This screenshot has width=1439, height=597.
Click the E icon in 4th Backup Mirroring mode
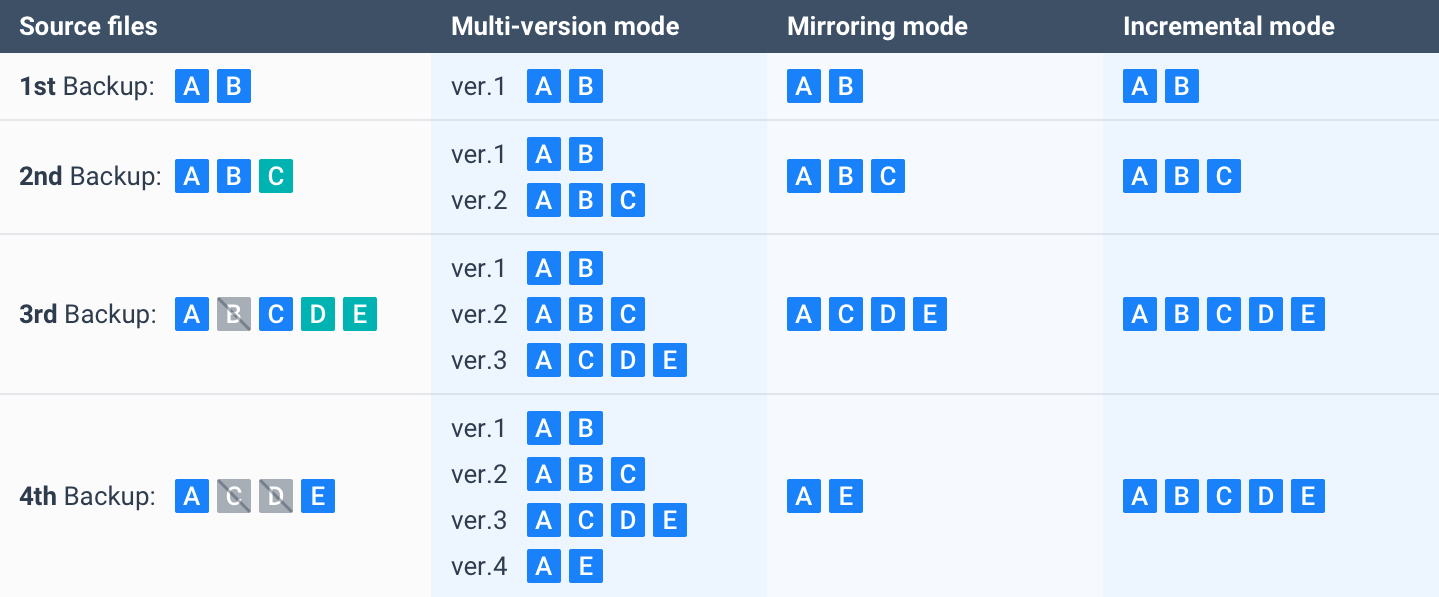tap(845, 496)
